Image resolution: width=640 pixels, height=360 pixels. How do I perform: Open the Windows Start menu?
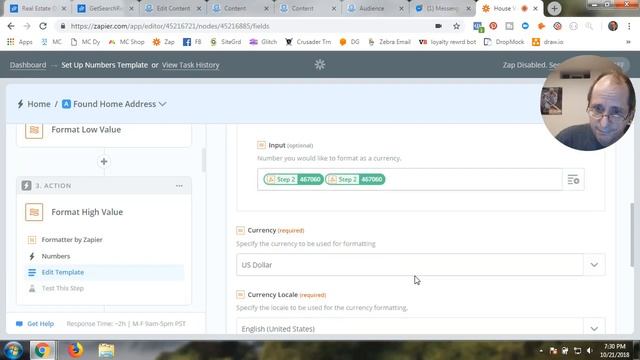pyautogui.click(x=13, y=350)
